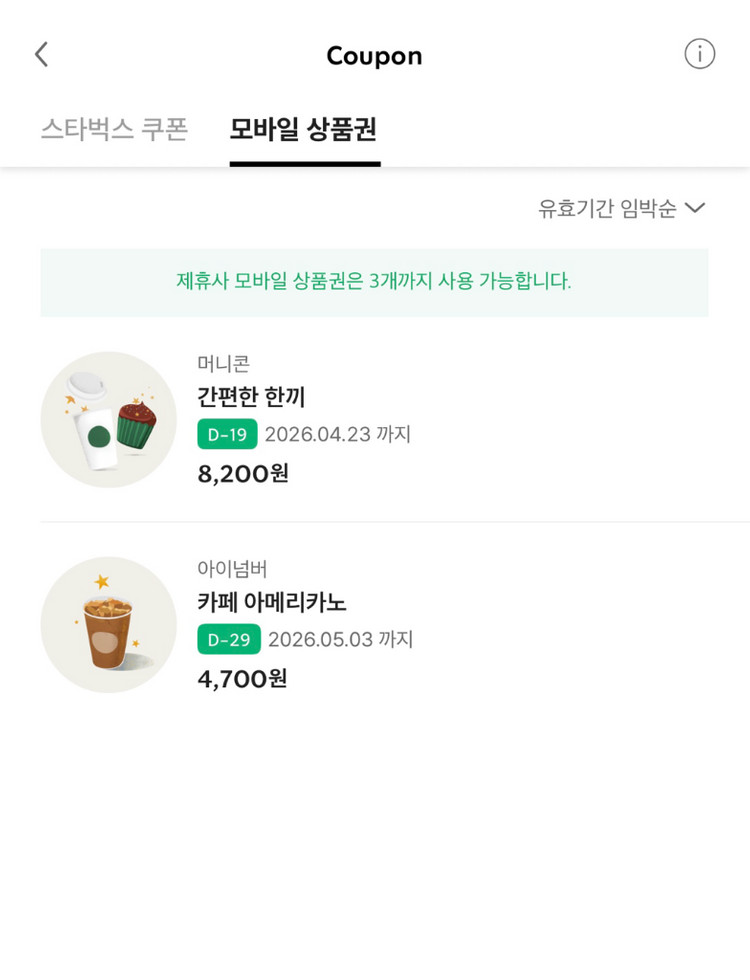Tap the green 제휴사 모바일 상품권 notice banner
750x980 pixels.
click(x=374, y=282)
